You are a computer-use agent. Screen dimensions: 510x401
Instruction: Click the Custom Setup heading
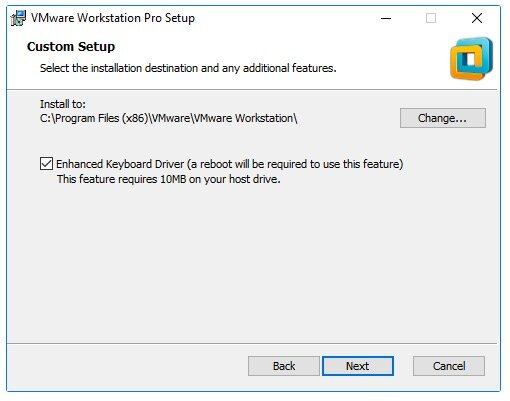click(71, 47)
